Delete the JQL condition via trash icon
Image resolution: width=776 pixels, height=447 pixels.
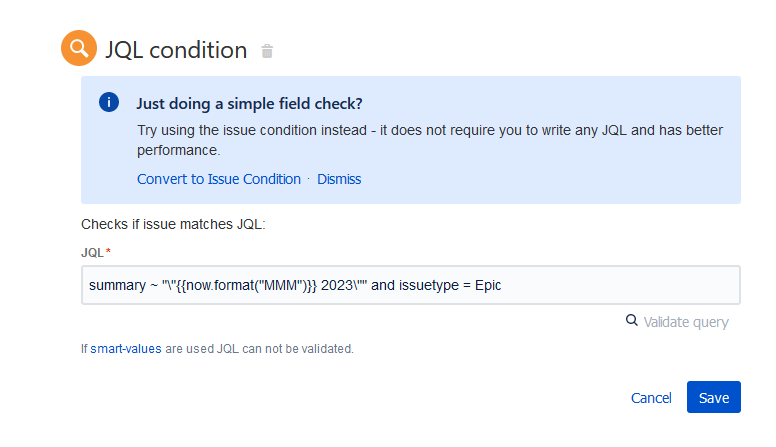267,51
